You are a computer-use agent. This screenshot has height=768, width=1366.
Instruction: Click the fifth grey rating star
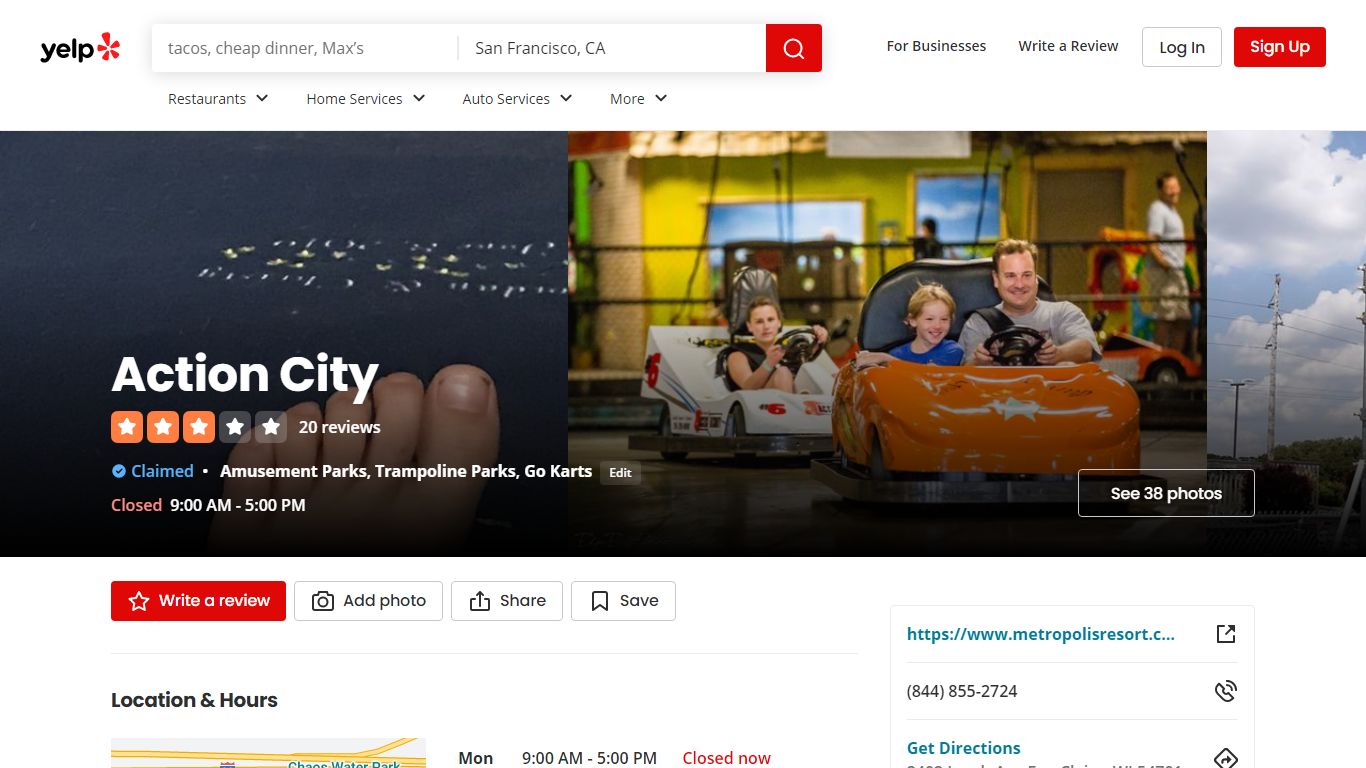click(x=271, y=427)
